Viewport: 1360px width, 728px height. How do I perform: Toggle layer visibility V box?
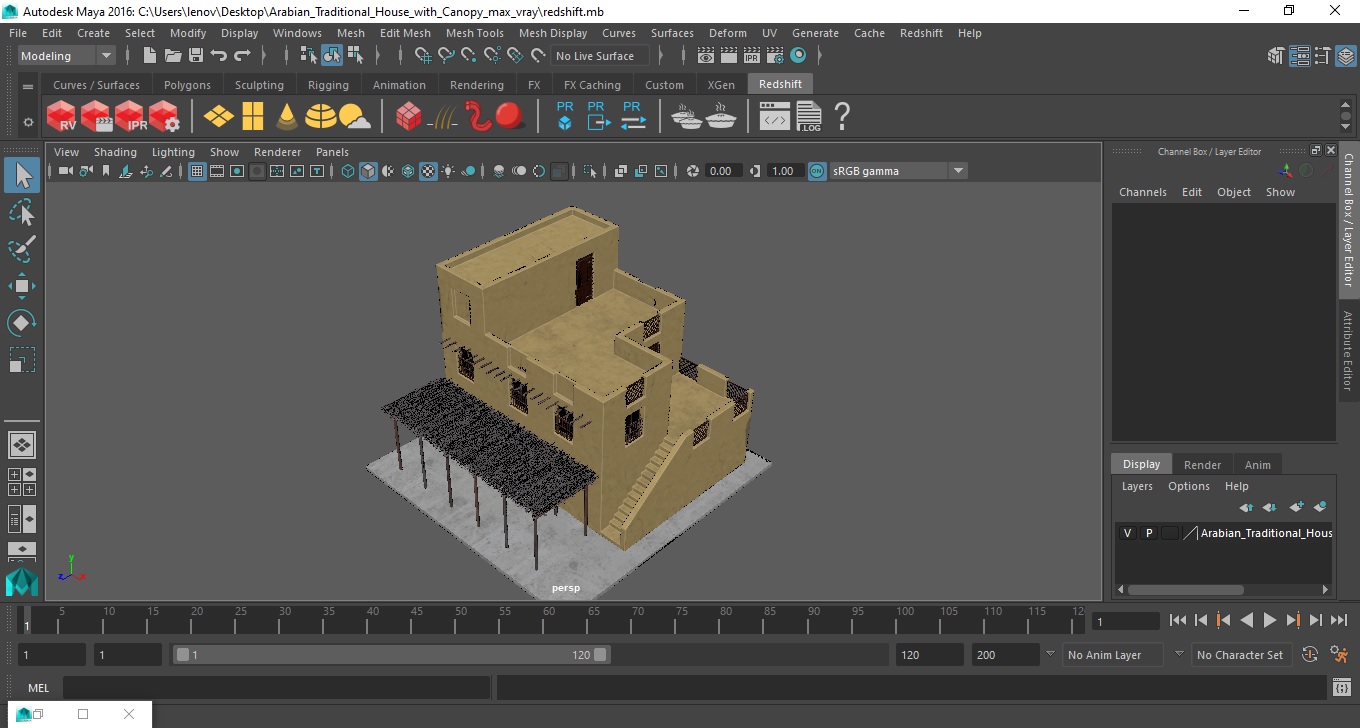coord(1127,533)
